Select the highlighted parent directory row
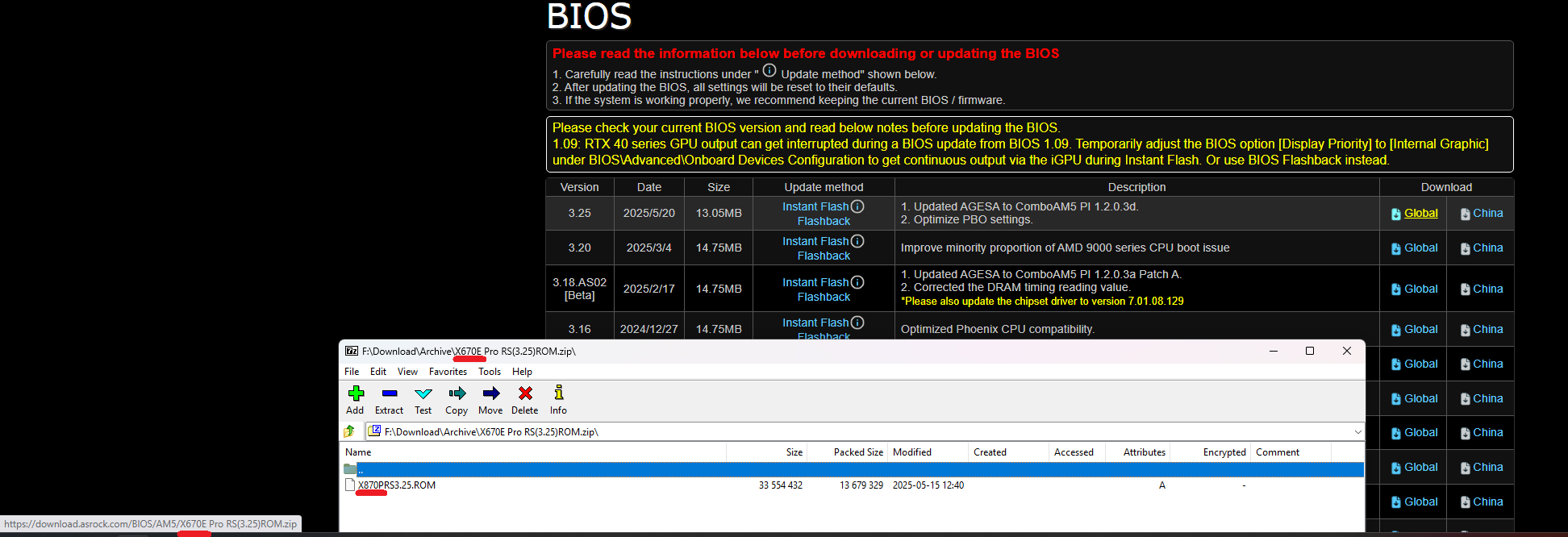 [x=852, y=469]
